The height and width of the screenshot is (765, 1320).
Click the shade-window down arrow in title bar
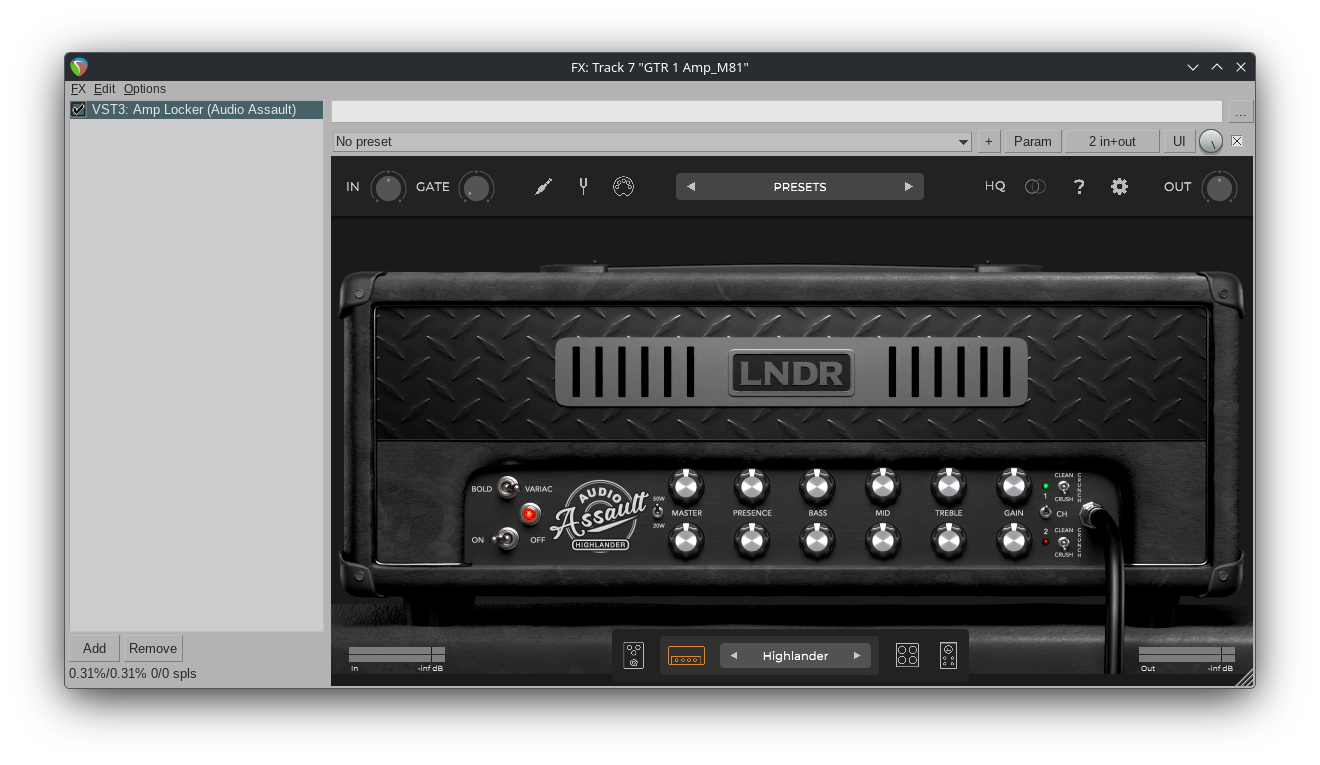1193,67
